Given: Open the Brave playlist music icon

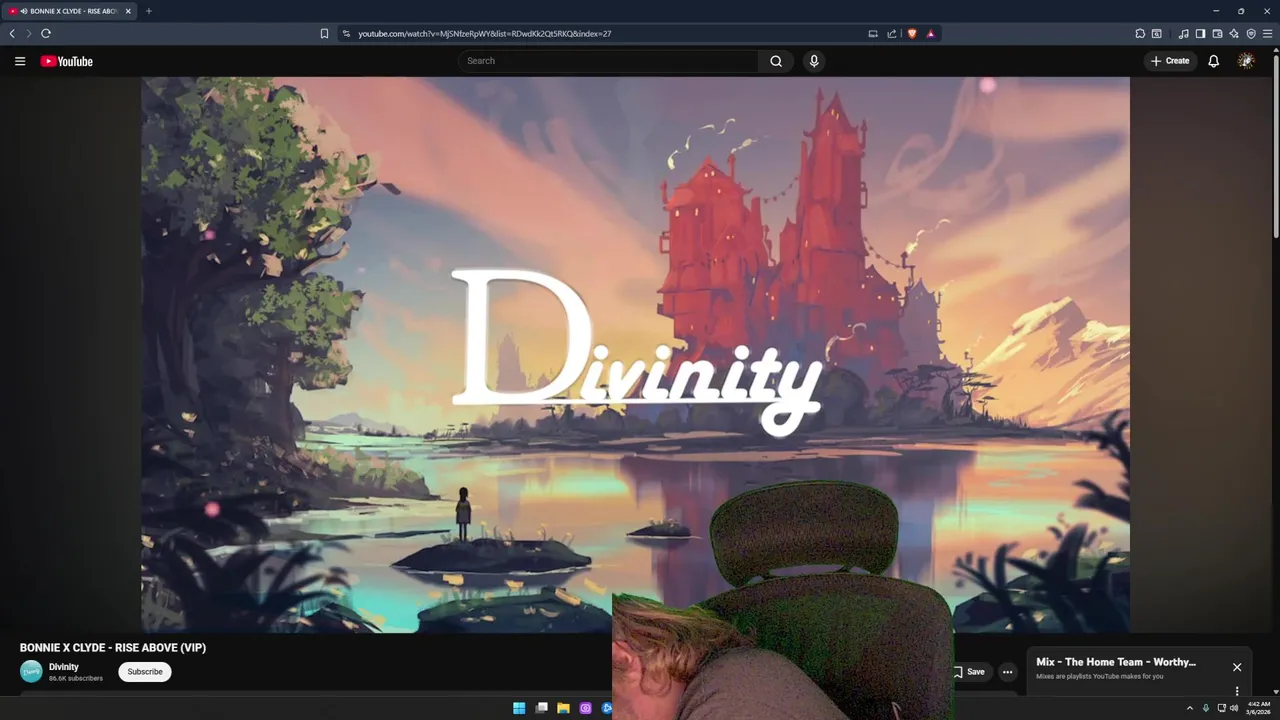Looking at the screenshot, I should coord(1184,33).
